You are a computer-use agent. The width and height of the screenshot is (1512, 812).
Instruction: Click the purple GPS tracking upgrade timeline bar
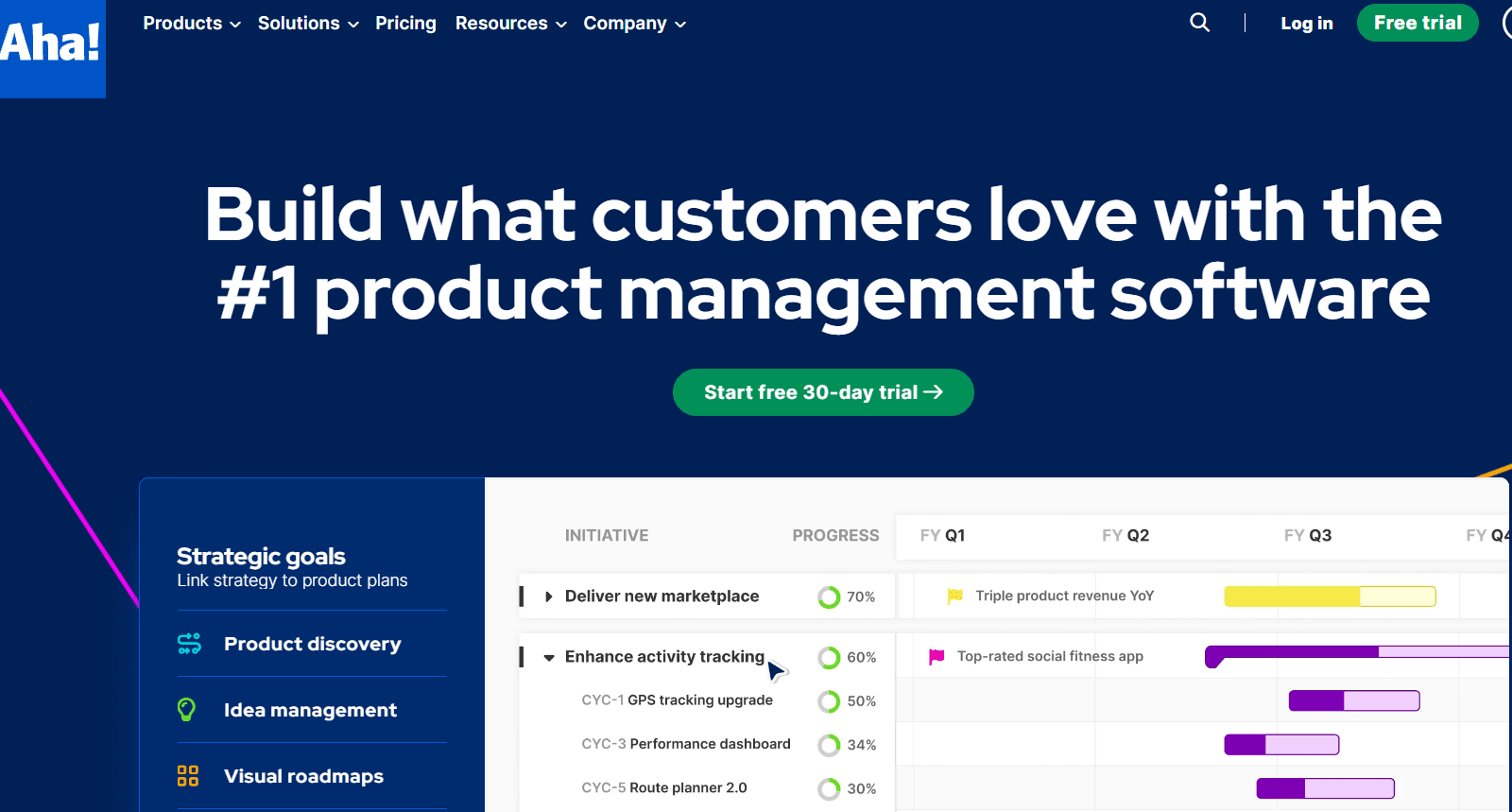[x=1354, y=700]
